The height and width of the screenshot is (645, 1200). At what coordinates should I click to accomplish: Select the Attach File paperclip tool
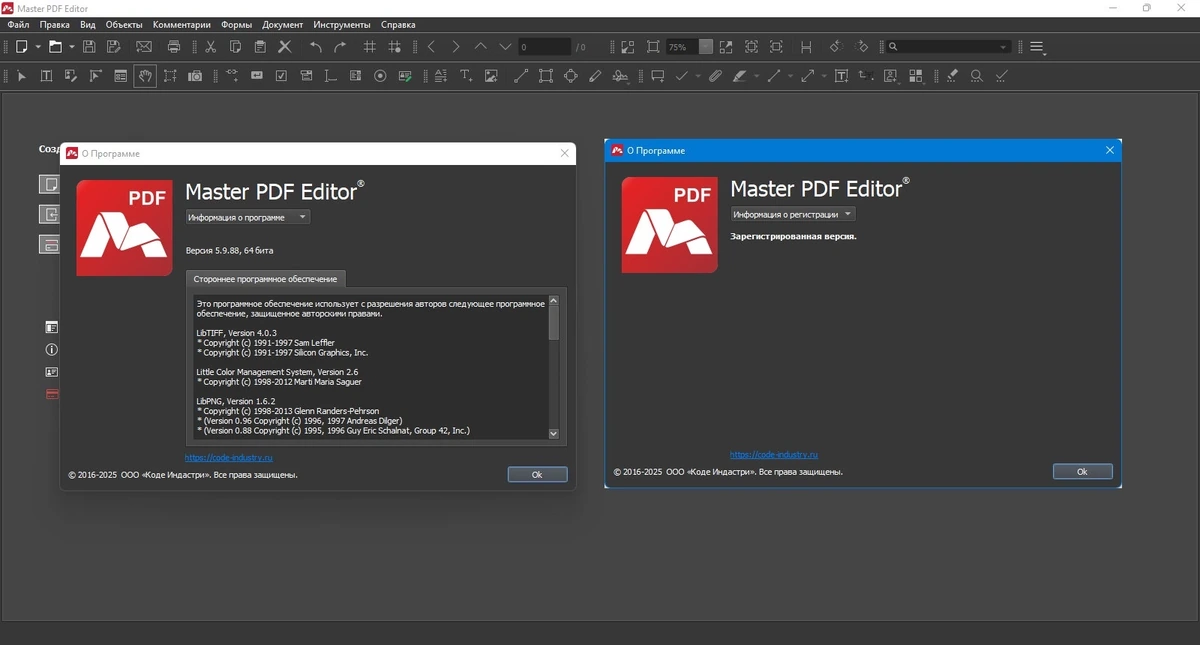(x=715, y=76)
